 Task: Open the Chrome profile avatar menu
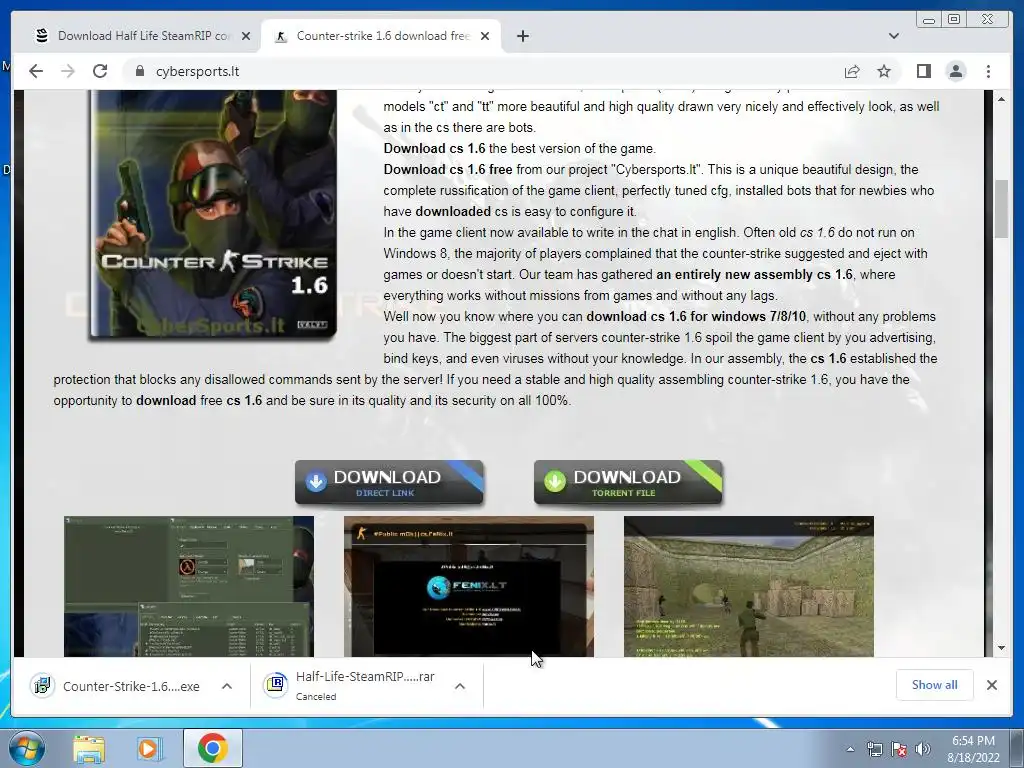point(956,71)
